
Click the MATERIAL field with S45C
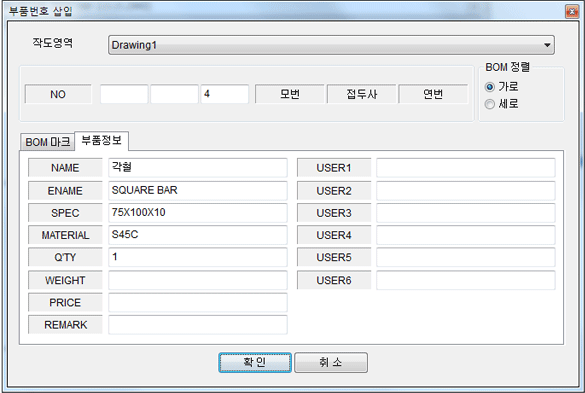point(198,235)
